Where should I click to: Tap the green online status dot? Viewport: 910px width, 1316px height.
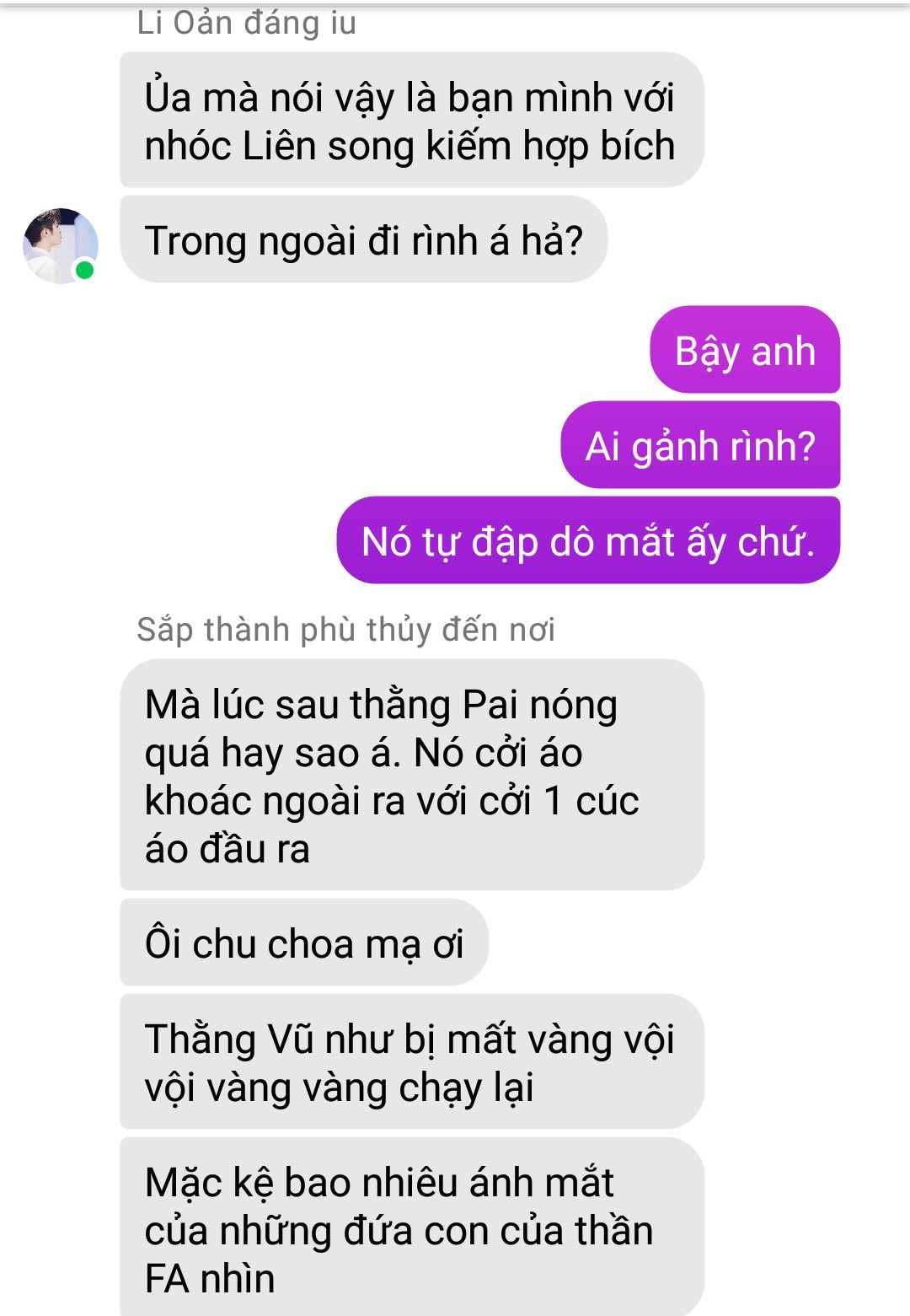(84, 271)
